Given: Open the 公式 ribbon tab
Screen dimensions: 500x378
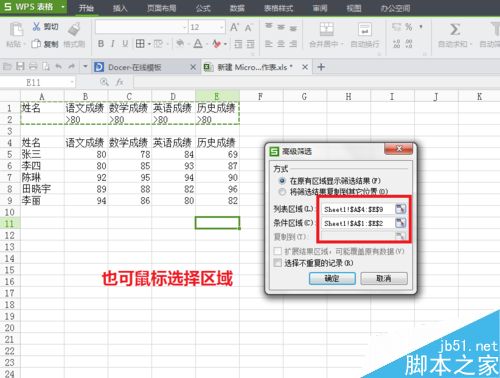Looking at the screenshot, I should (x=203, y=8).
